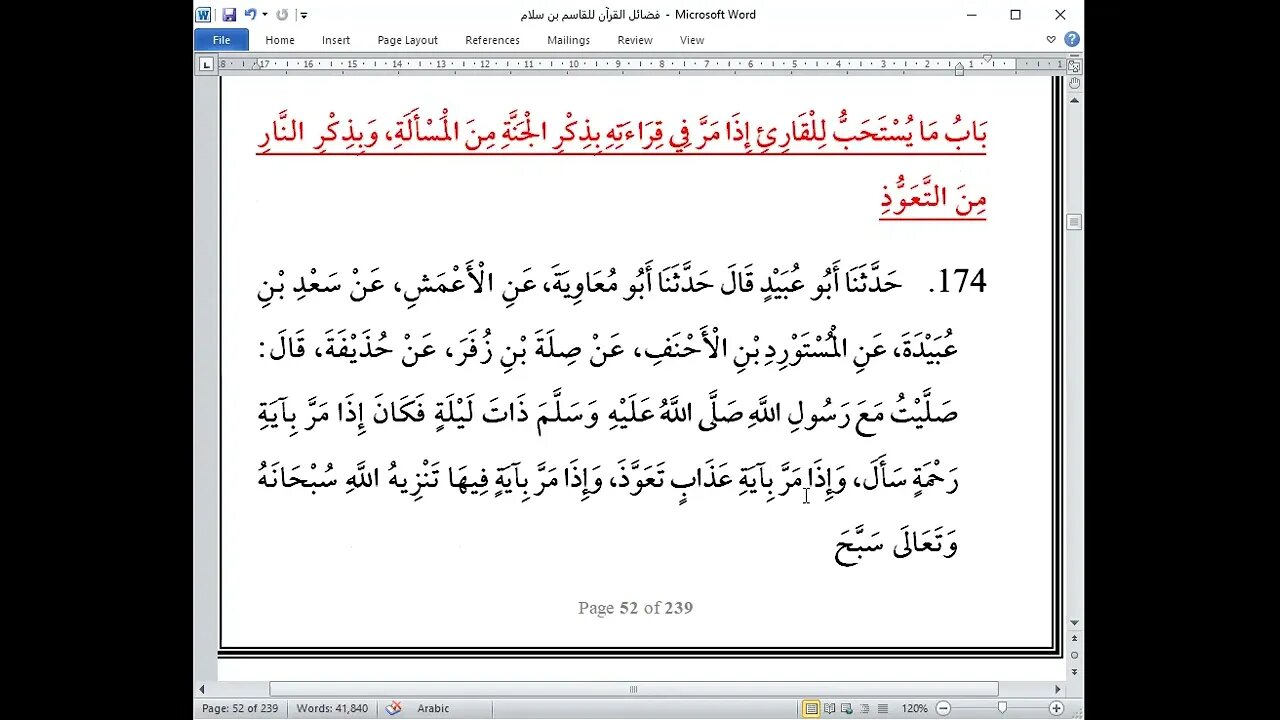
Task: Close the Microsoft Word window
Action: (1060, 15)
